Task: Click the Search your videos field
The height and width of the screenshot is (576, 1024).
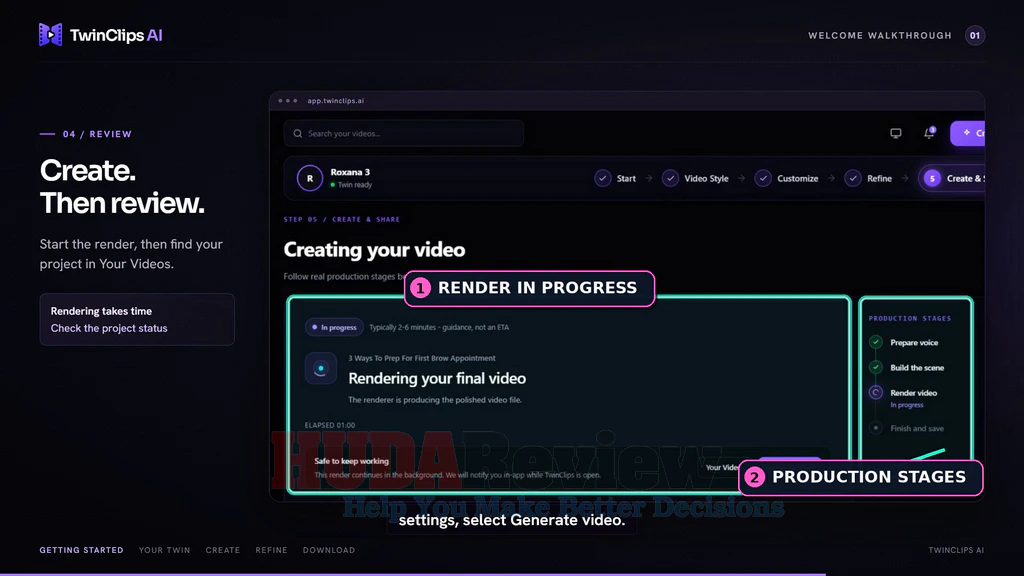Action: [404, 133]
